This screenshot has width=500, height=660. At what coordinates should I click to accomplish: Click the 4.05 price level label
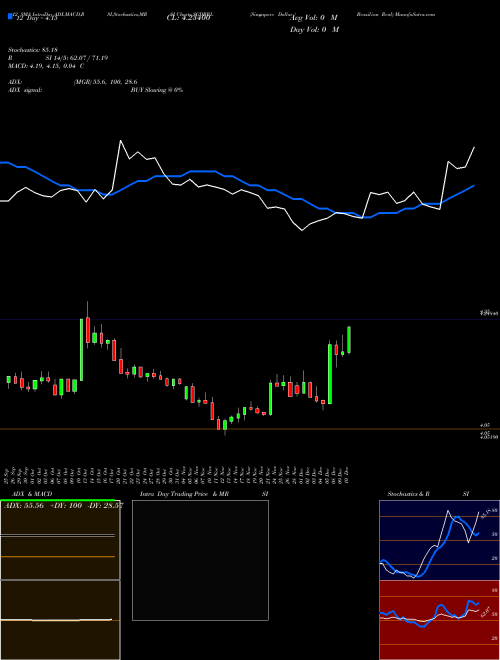pyautogui.click(x=485, y=425)
